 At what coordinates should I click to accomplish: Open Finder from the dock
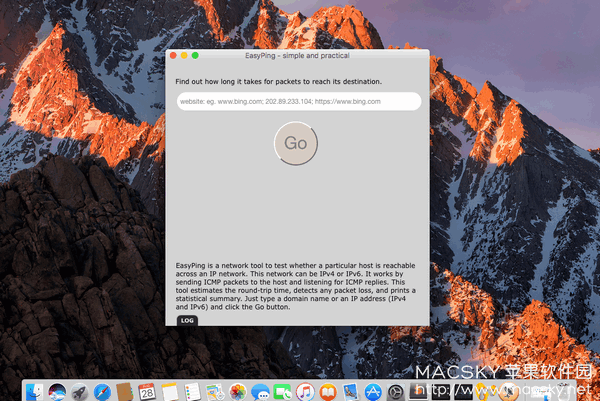pyautogui.click(x=34, y=392)
